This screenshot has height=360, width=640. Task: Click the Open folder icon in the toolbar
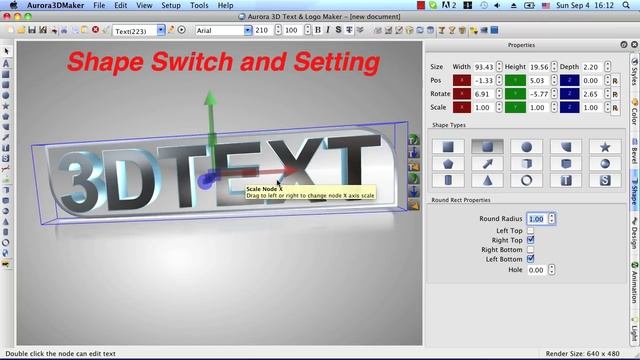tap(21, 30)
